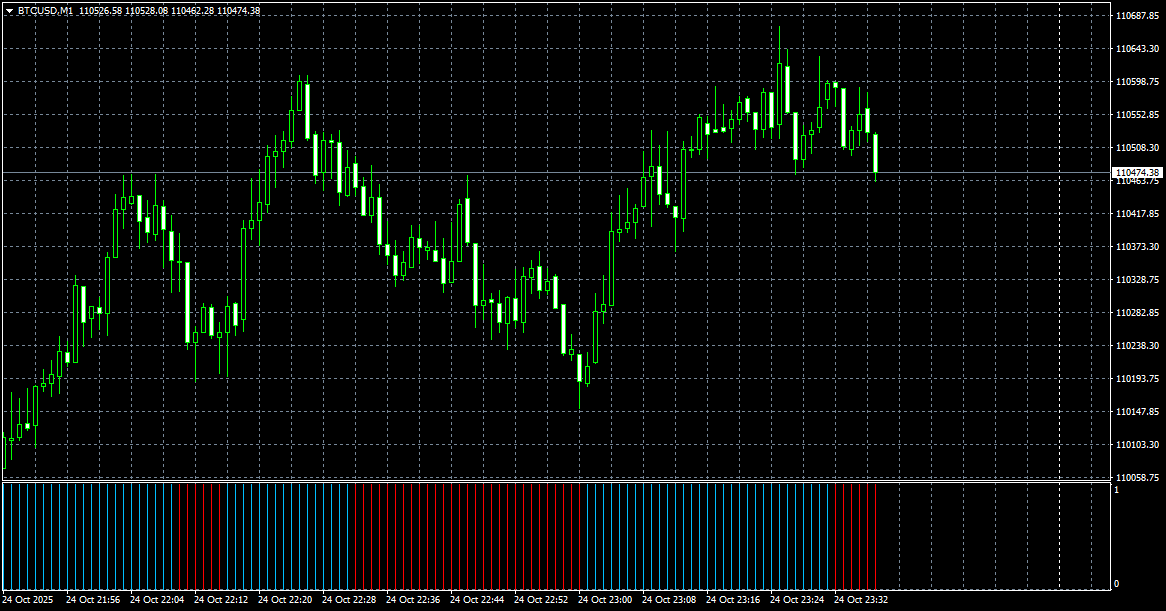Screen dimensions: 1166x611
Task: Select the 110328.75 price scale value
Action: coord(1137,279)
